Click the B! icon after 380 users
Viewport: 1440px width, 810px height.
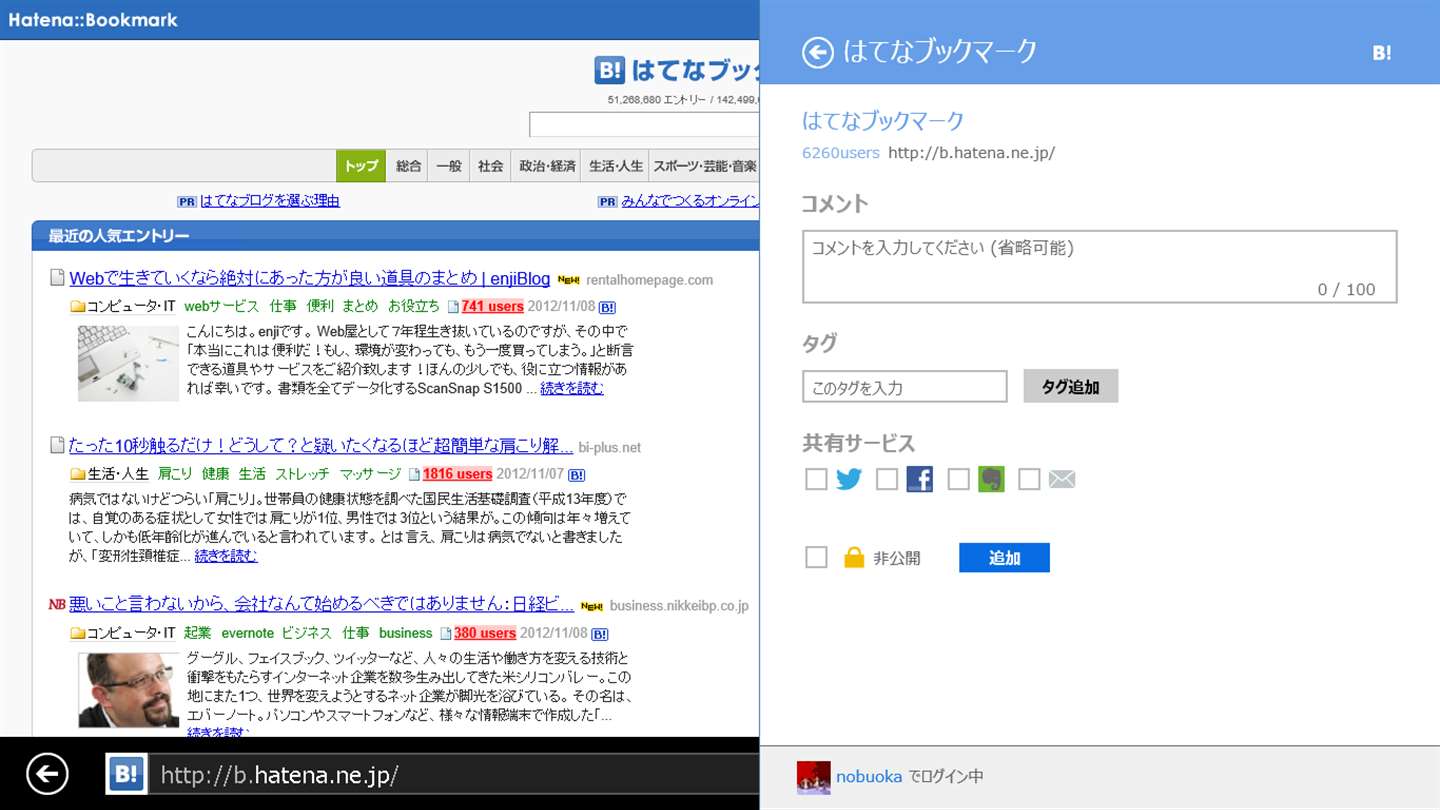pyautogui.click(x=600, y=634)
